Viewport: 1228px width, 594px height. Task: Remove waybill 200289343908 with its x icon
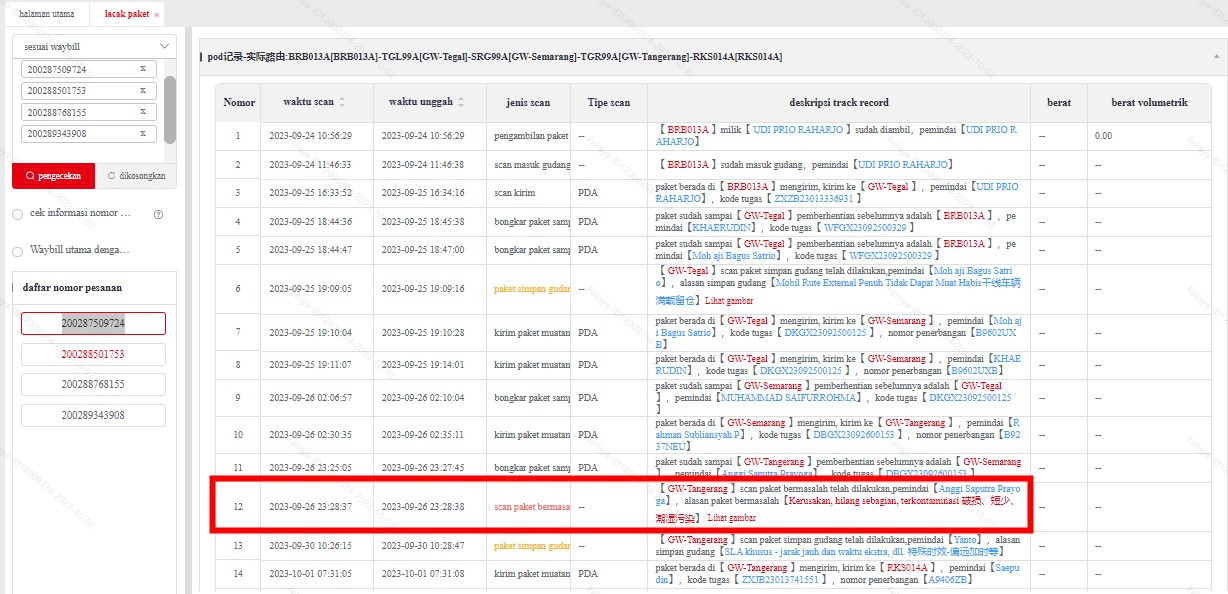pos(142,133)
